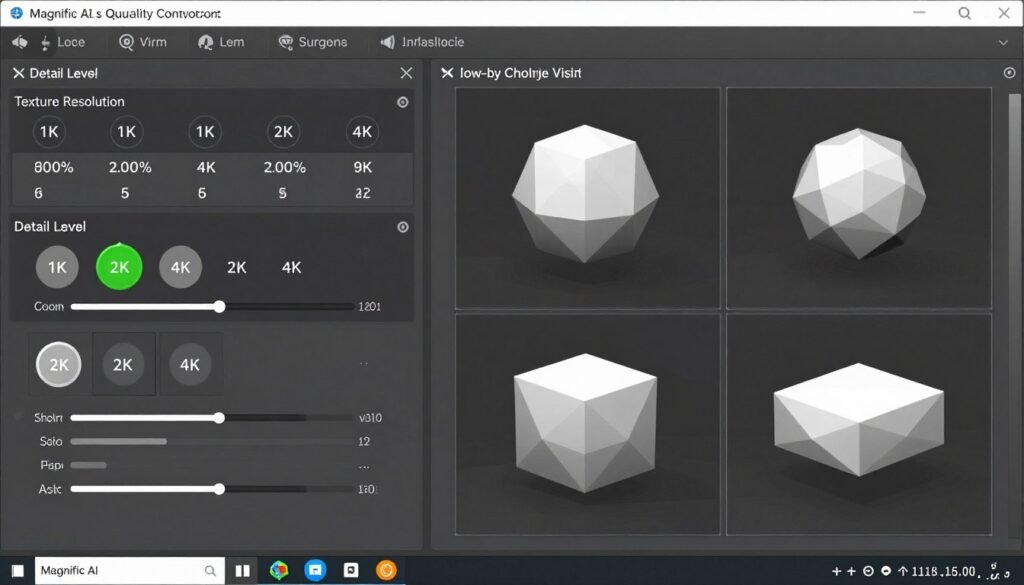Viewport: 1024px width, 585px height.
Task: Click the Solo progress bar
Action: 212,441
